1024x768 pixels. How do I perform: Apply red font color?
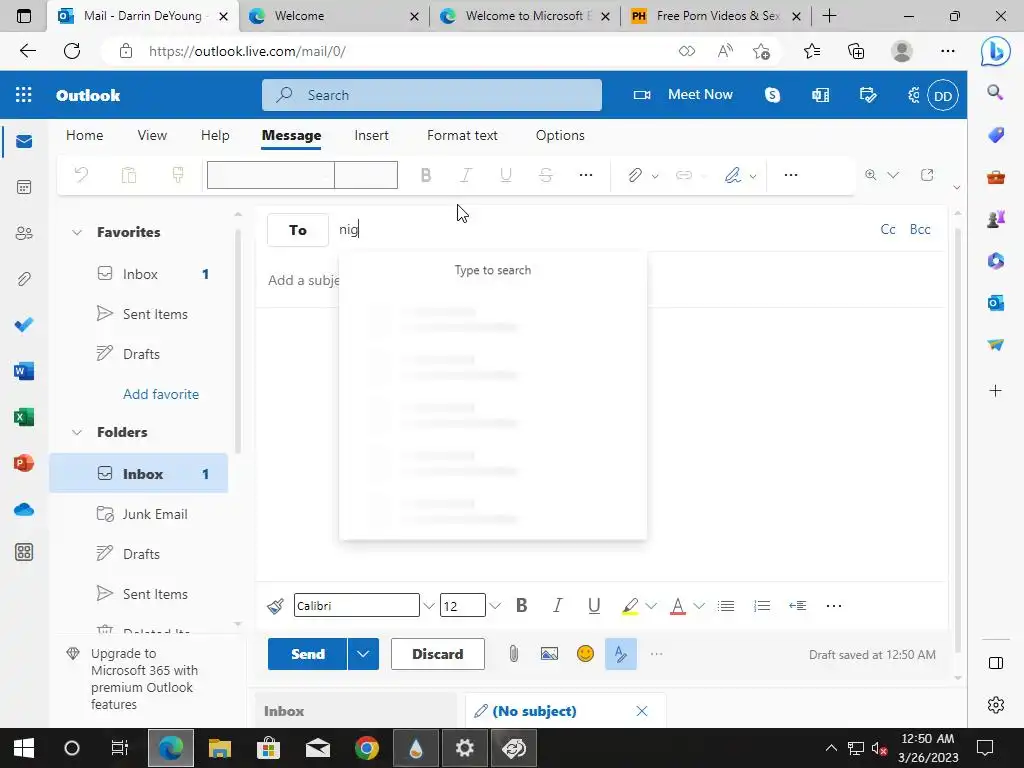click(x=678, y=606)
